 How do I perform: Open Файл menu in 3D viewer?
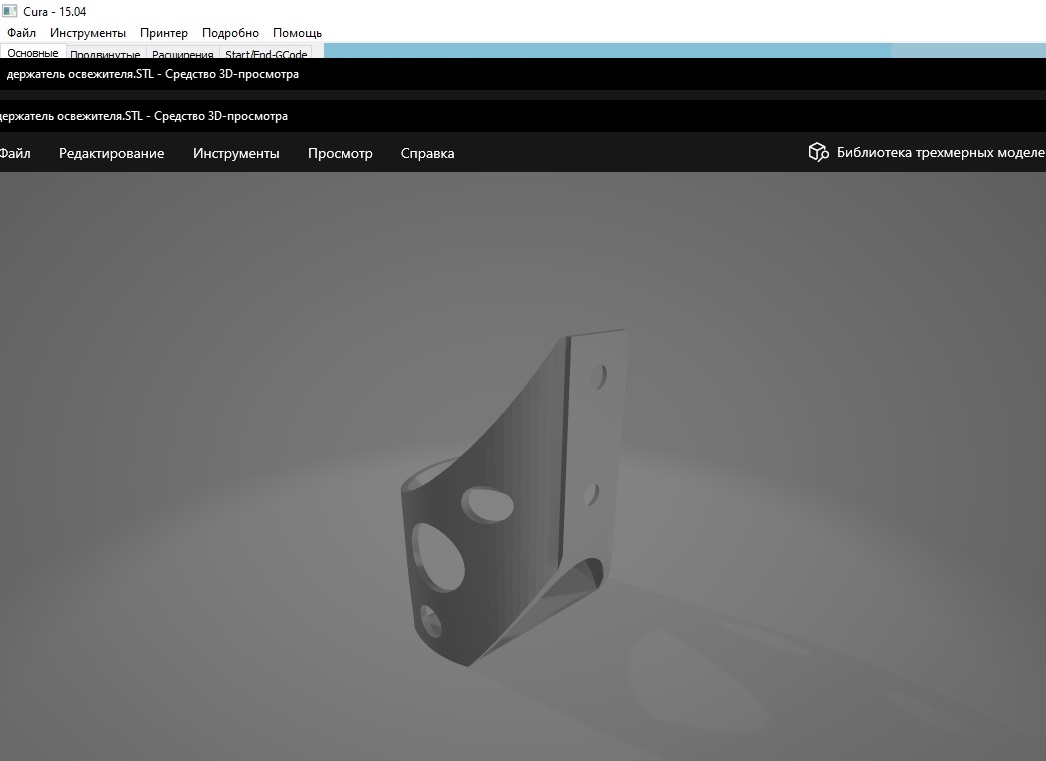(x=15, y=153)
